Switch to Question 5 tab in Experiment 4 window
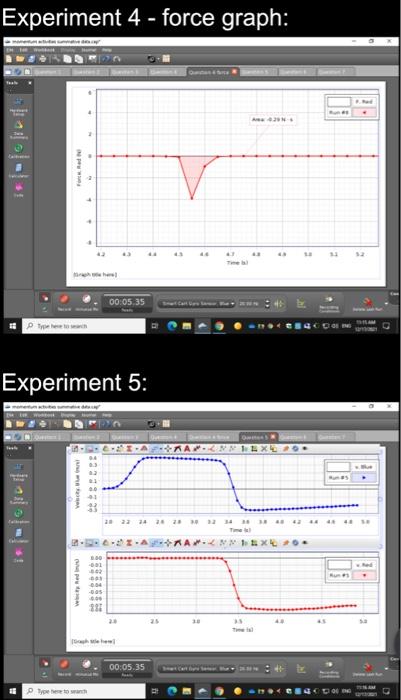401x700 pixels. pyautogui.click(x=257, y=71)
